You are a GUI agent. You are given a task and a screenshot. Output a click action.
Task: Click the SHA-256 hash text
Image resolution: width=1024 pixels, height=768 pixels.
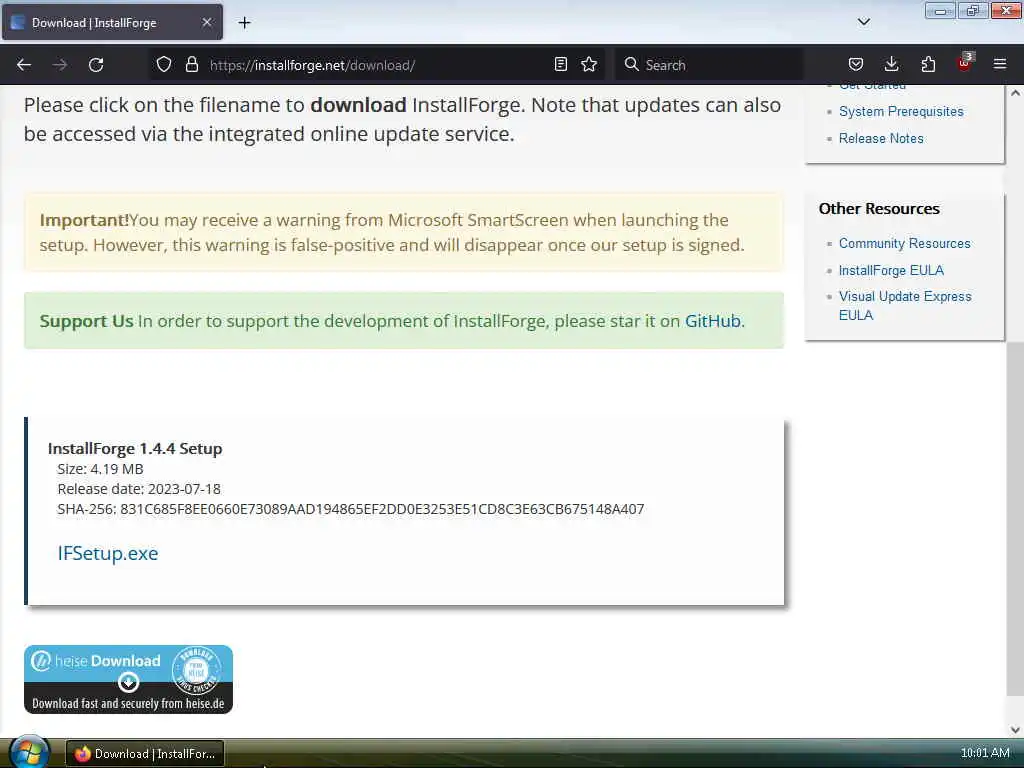pyautogui.click(x=351, y=509)
